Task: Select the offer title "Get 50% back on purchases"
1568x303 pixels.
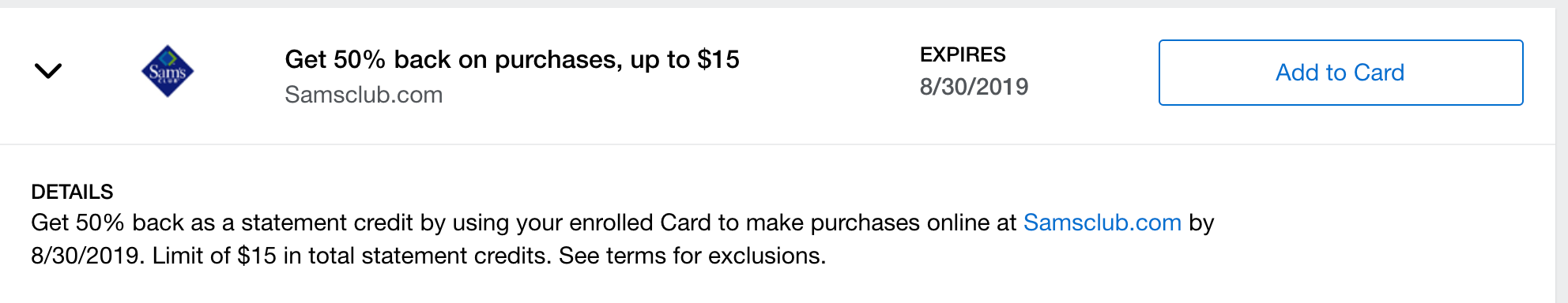Action: (x=453, y=59)
